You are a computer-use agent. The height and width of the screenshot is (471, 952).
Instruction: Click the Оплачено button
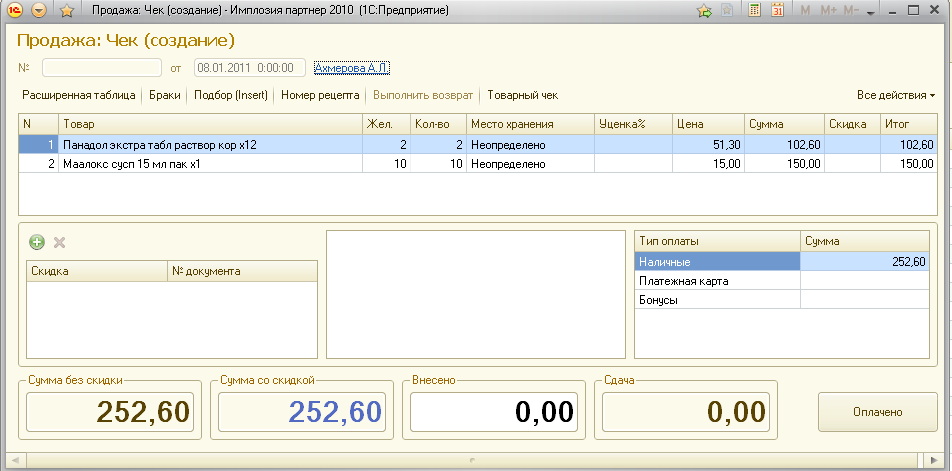pos(877,412)
